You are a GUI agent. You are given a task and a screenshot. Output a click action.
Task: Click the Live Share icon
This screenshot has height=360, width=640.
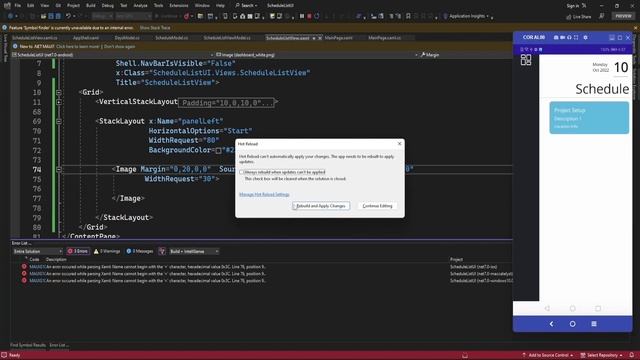[x=569, y=17]
